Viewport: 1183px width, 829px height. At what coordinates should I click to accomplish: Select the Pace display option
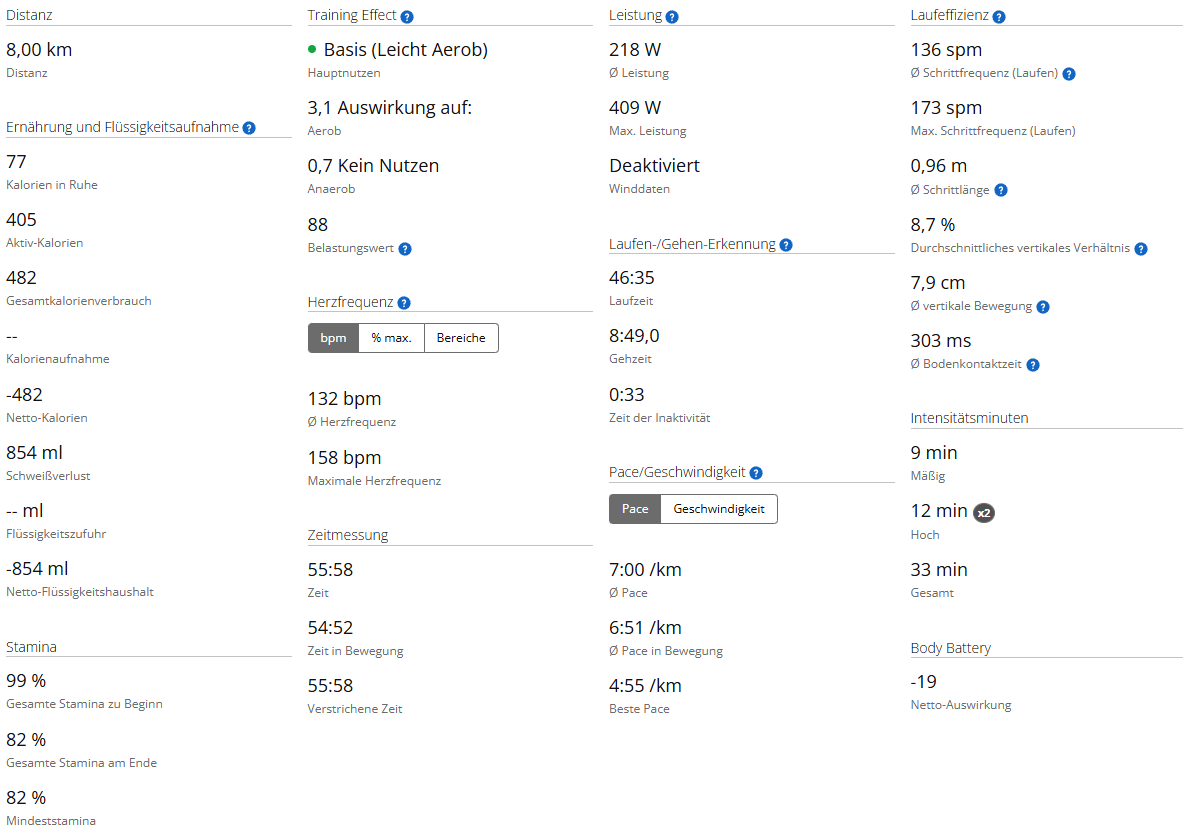[635, 509]
